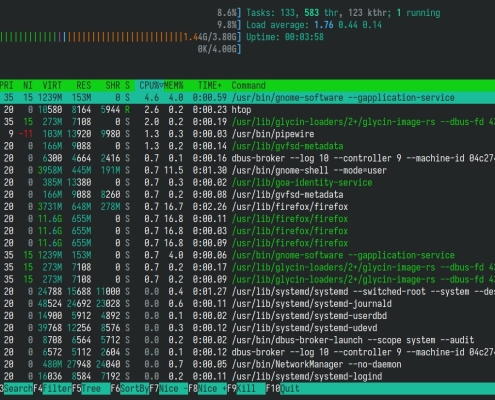Select the goa-identity-service row
This screenshot has height=400, width=495.
(x=247, y=182)
